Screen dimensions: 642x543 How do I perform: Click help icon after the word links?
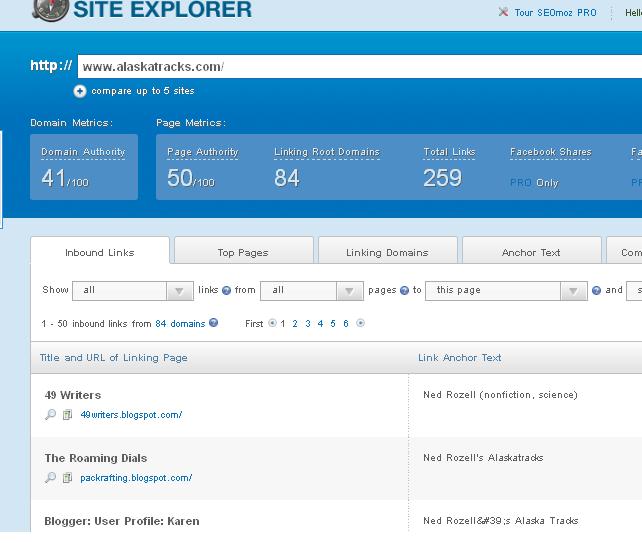[x=226, y=290]
